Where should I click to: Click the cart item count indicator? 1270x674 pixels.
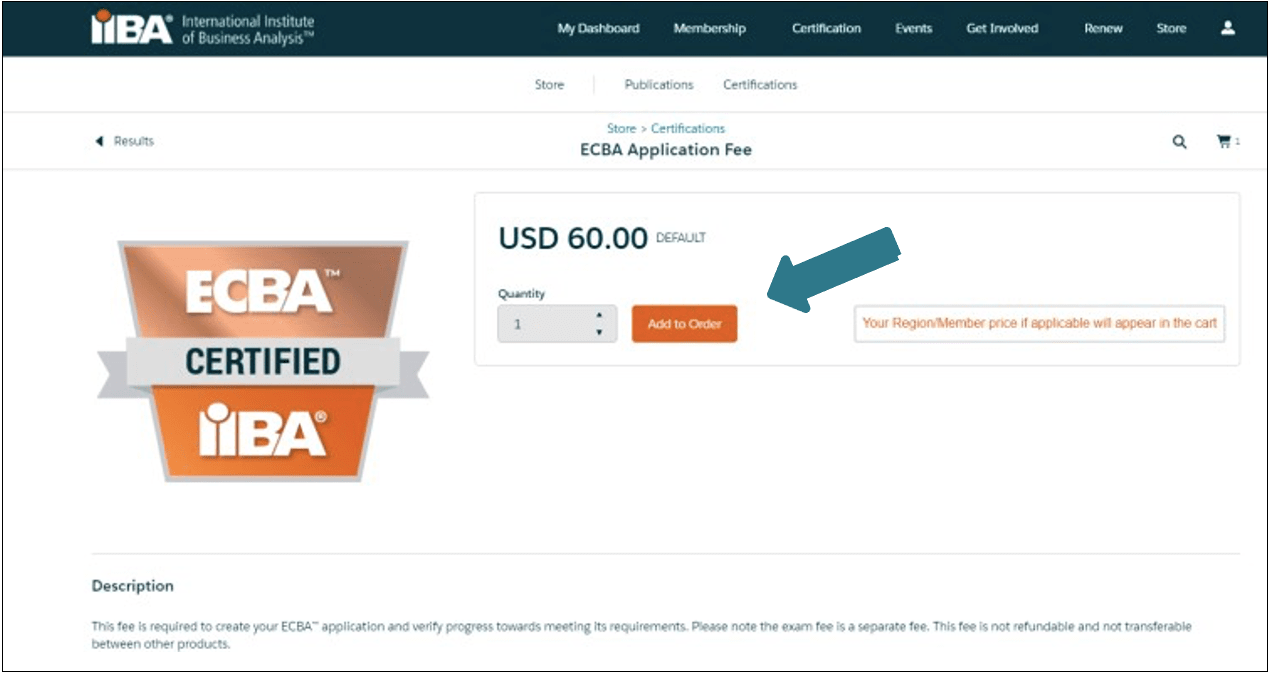point(1237,142)
